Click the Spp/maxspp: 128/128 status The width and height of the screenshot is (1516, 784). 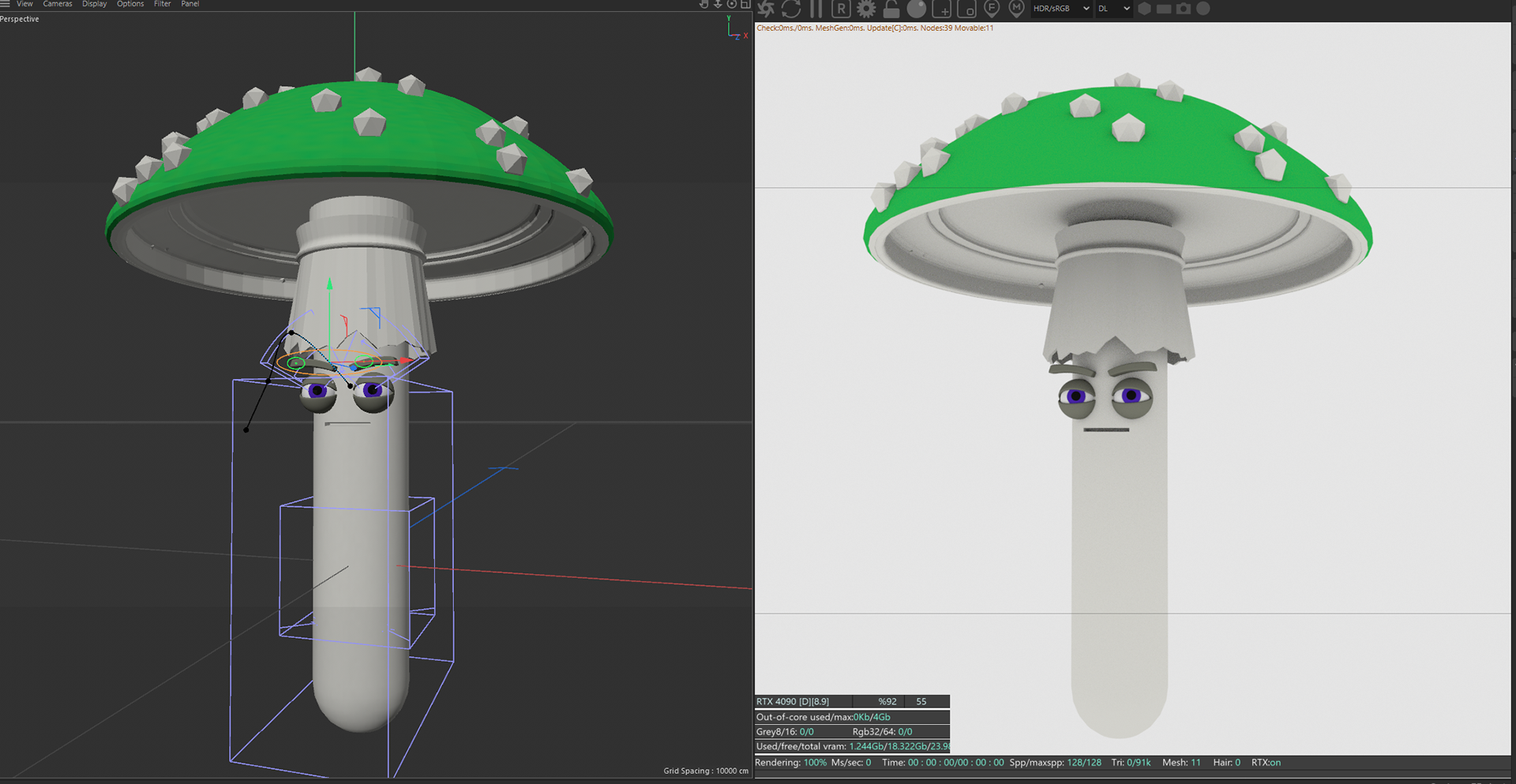tap(1055, 763)
